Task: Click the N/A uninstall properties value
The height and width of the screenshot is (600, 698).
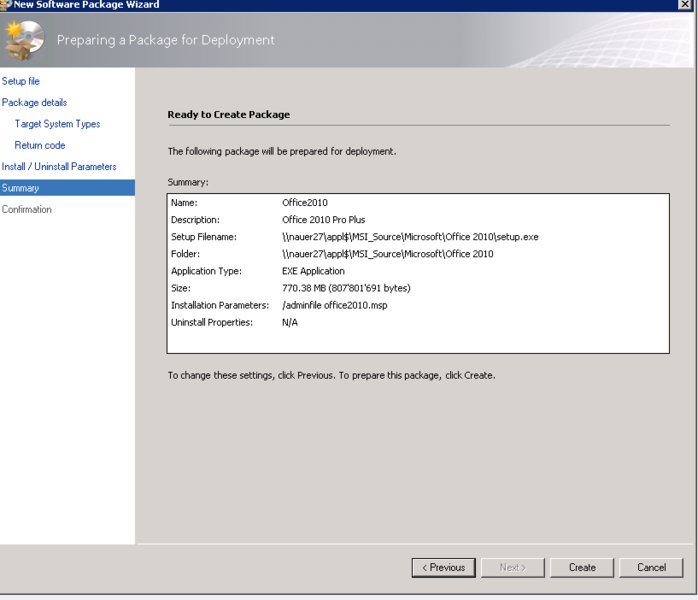Action: tap(290, 323)
